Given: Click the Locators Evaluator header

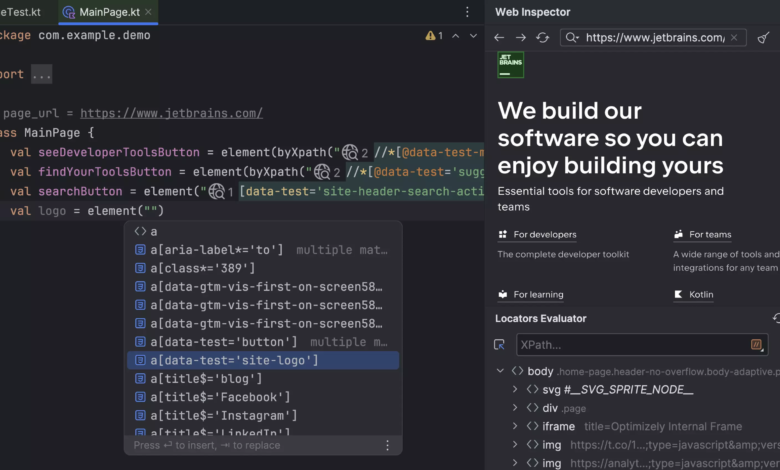Looking at the screenshot, I should (541, 318).
